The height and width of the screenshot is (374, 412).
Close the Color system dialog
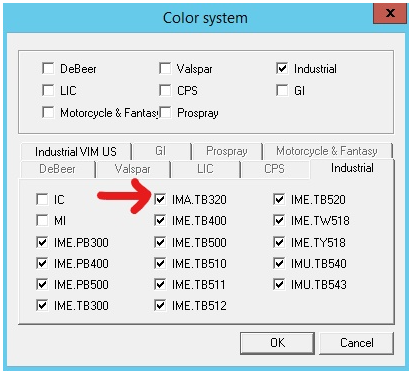coord(390,13)
